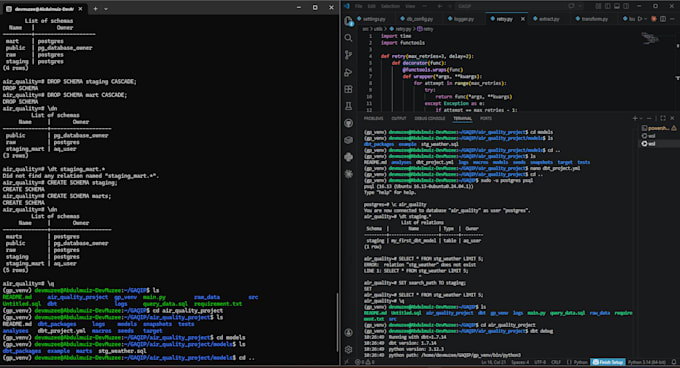Click the Finish Setup status bar button
Screen dimensions: 680x368
608,362
